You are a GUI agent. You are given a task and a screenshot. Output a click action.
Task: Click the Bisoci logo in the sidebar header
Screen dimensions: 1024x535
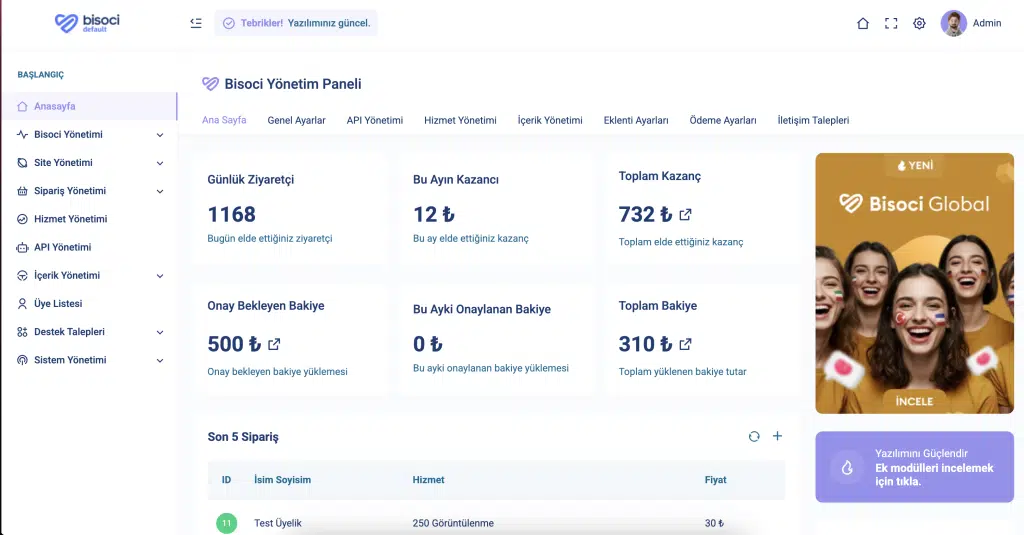pos(87,23)
